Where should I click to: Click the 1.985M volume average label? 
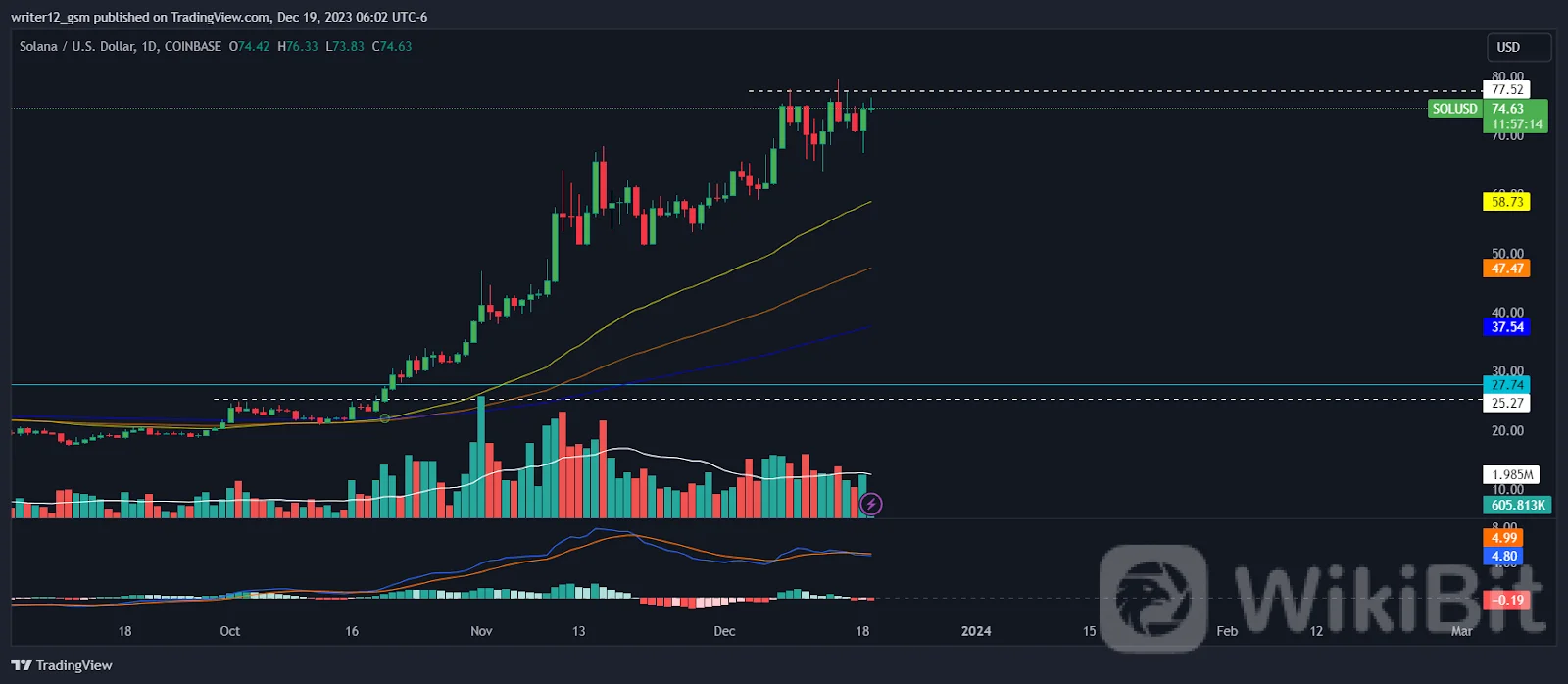coord(1511,475)
